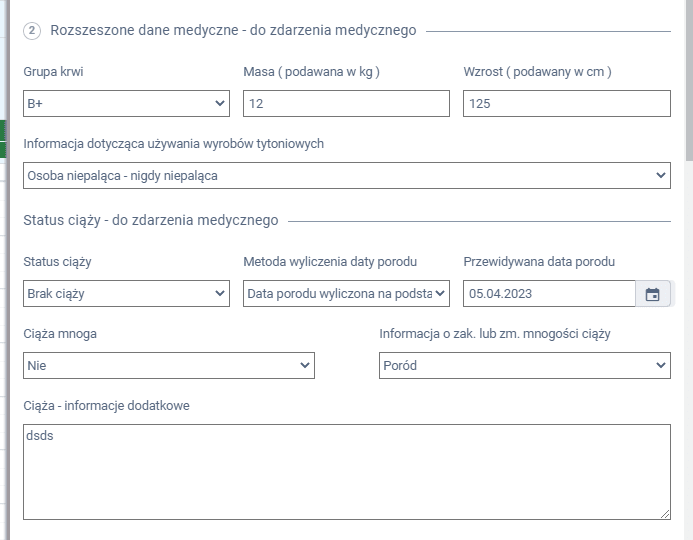Click the step 2 circle icon
Viewport: 693px width, 540px height.
coord(32,31)
